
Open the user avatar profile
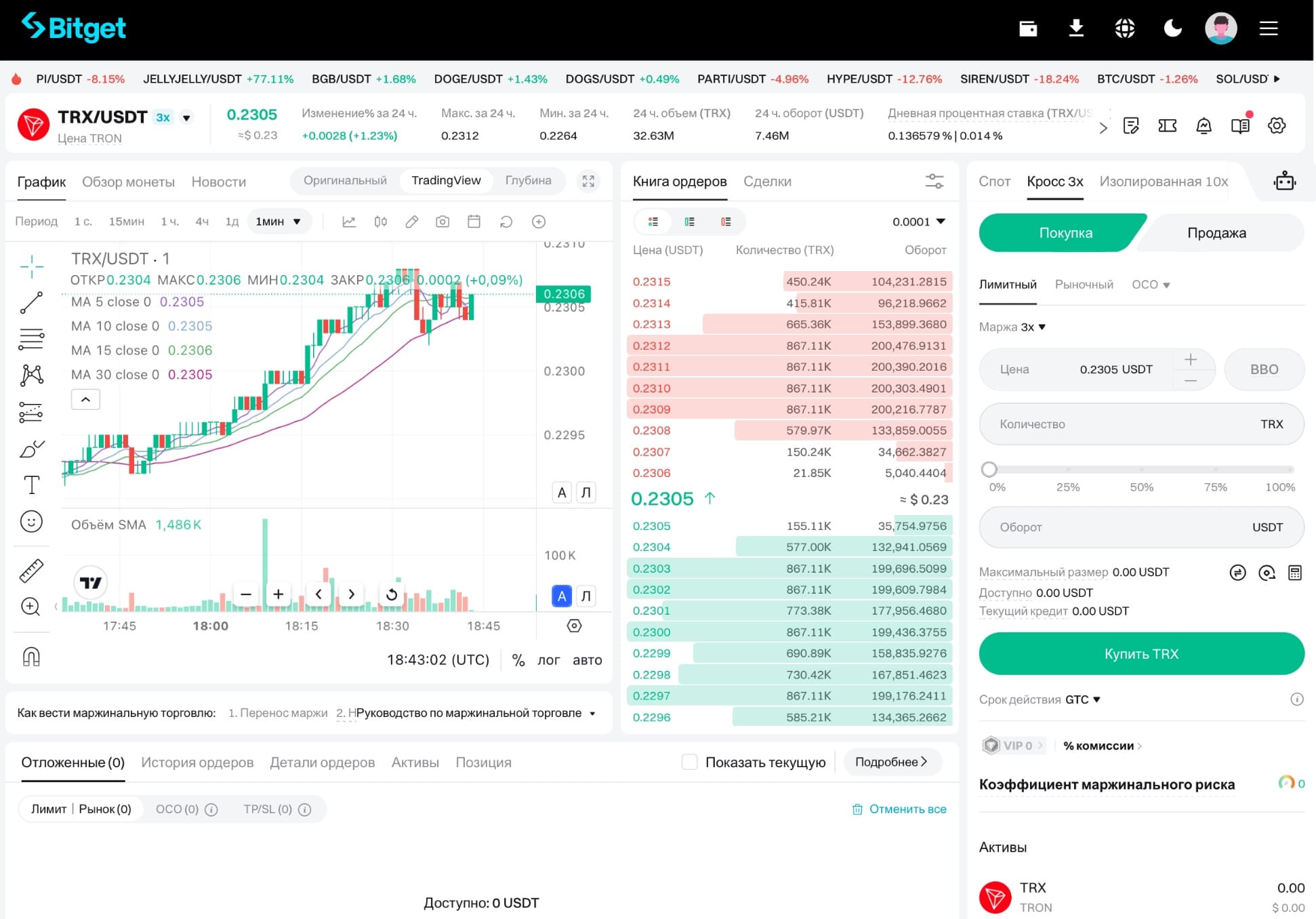coord(1221,28)
